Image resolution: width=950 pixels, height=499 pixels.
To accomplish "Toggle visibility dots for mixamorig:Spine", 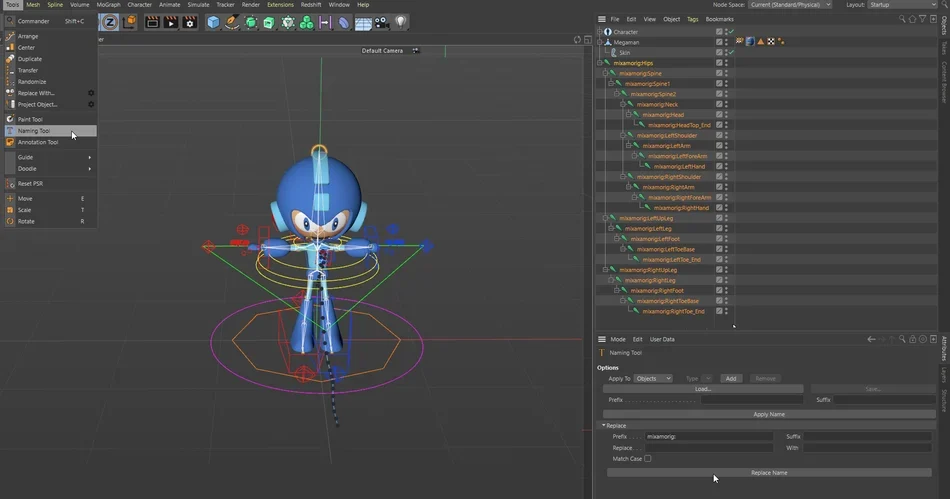I will pyautogui.click(x=726, y=73).
